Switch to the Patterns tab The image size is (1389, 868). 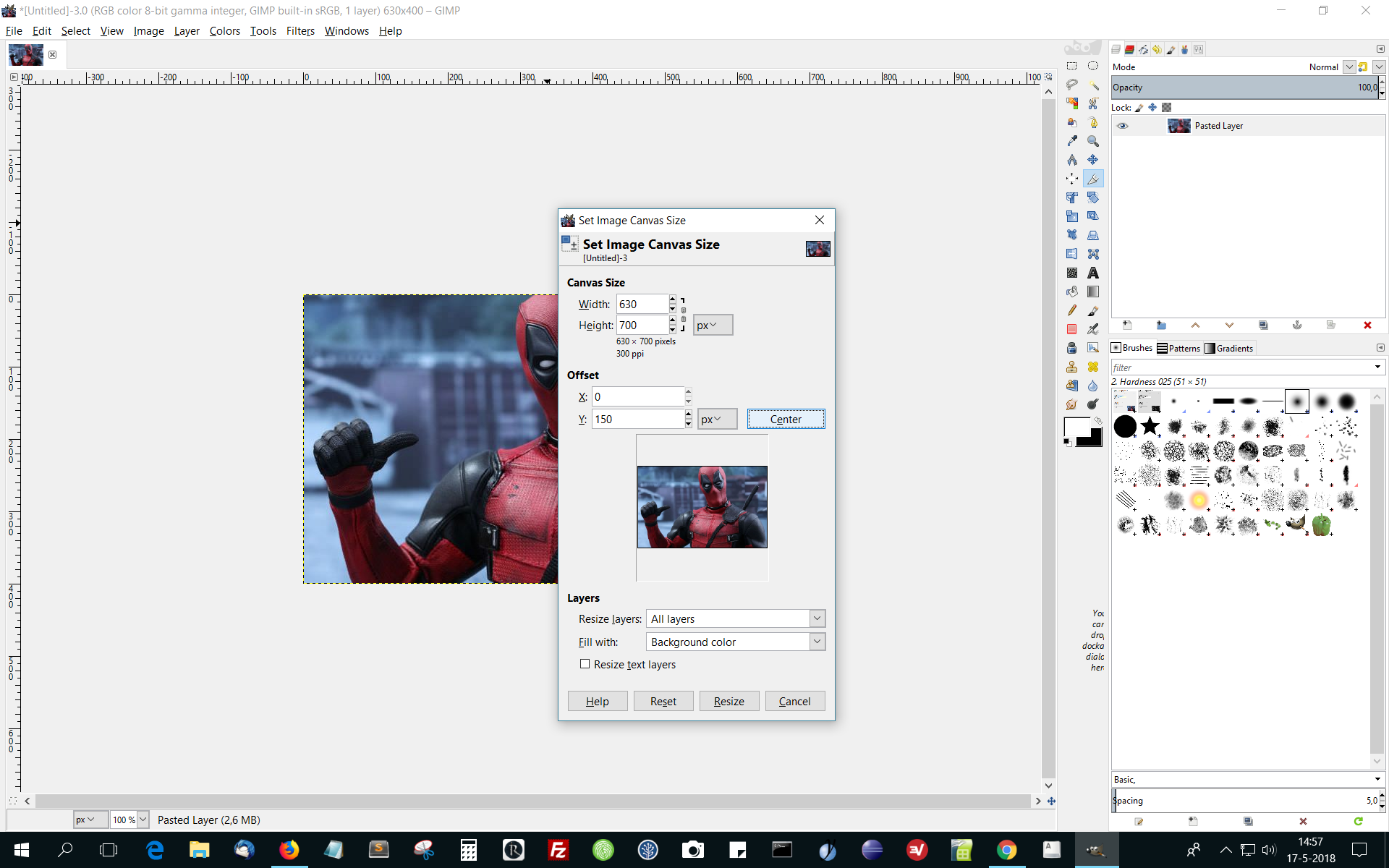coord(1181,348)
